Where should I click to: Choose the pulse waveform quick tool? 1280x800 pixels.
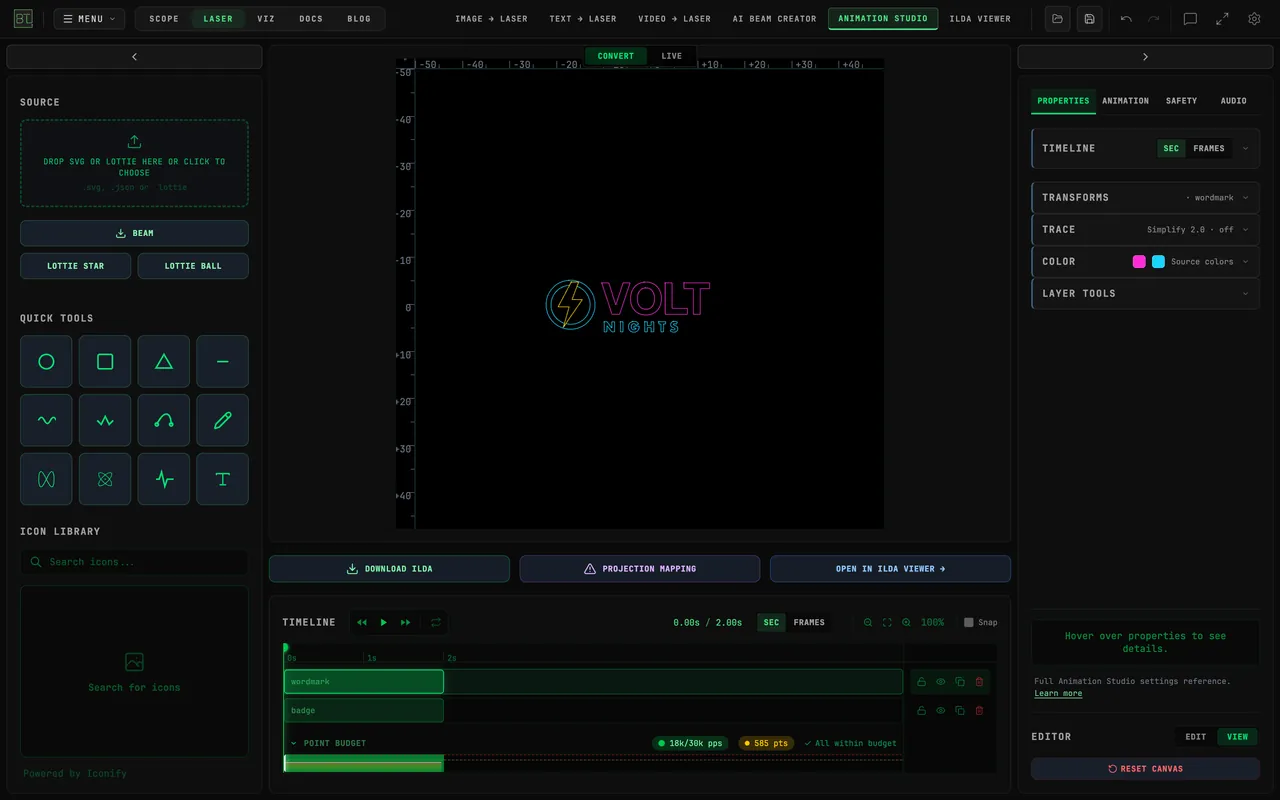(x=164, y=480)
